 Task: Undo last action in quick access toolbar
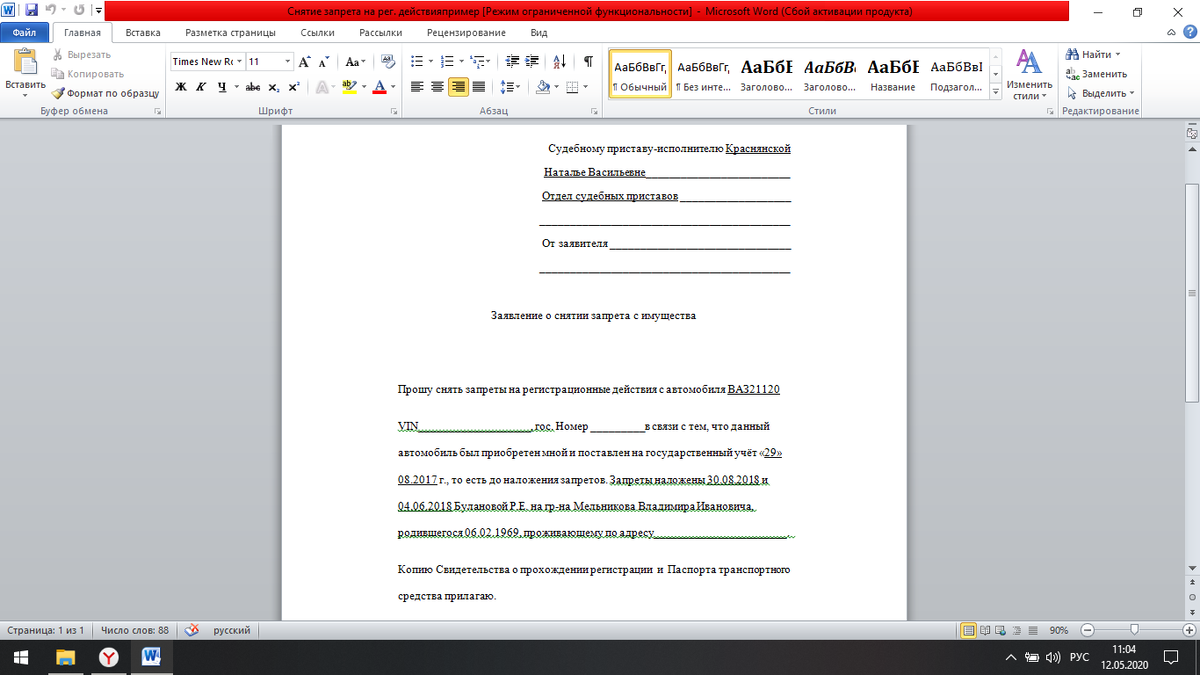tap(49, 11)
